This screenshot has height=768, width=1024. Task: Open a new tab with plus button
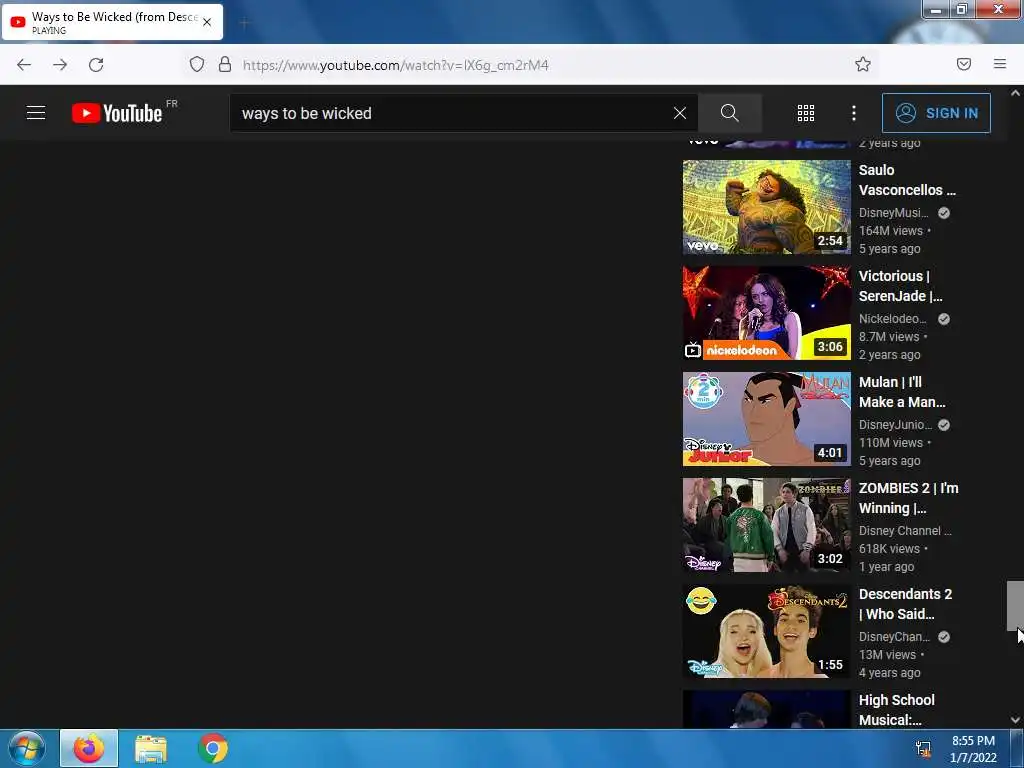pyautogui.click(x=244, y=24)
